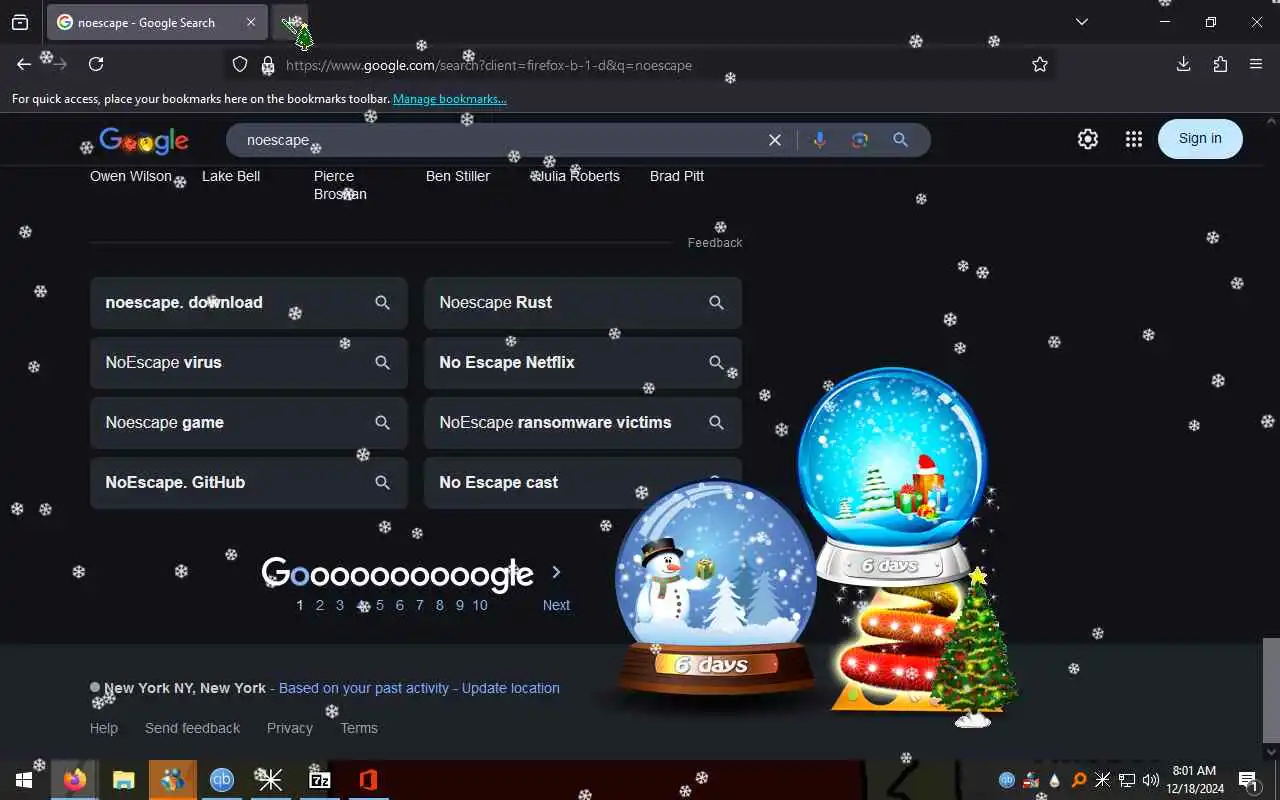Screen dimensions: 1280x800
Task: Click the Feedback link
Action: click(x=715, y=243)
